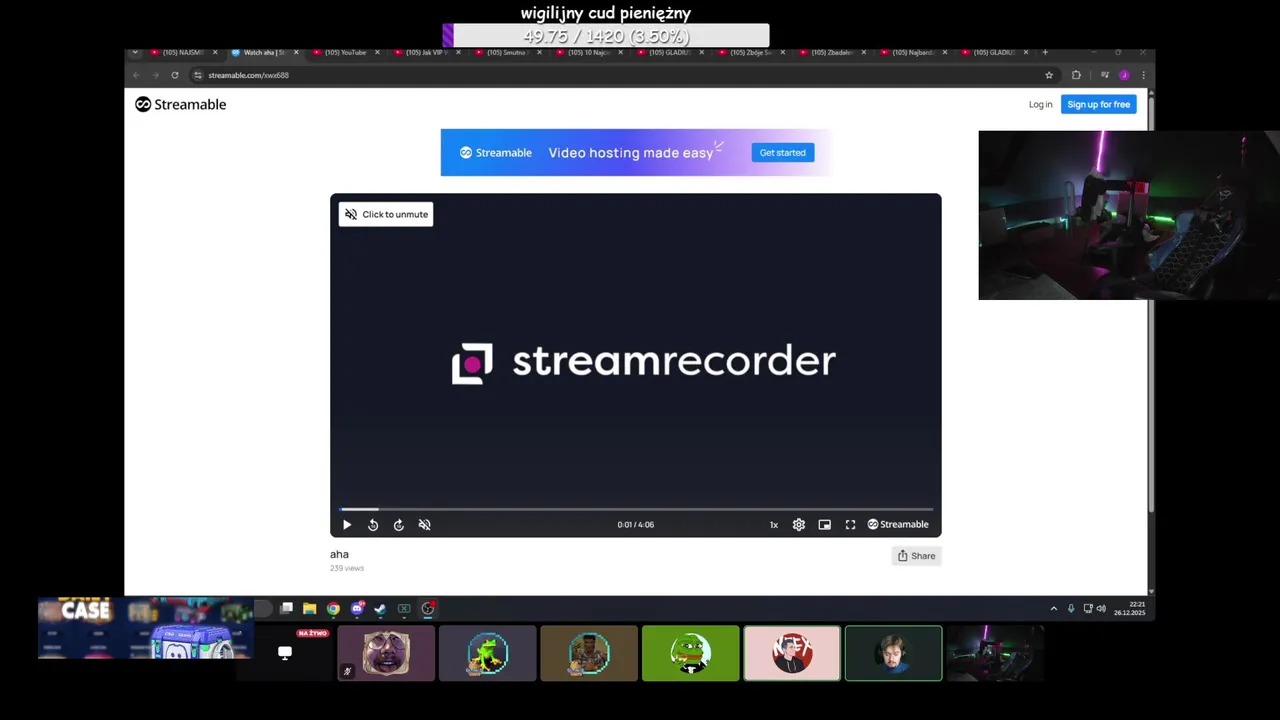1280x720 pixels.
Task: Open the Chrome profile avatar
Action: [x=1124, y=75]
